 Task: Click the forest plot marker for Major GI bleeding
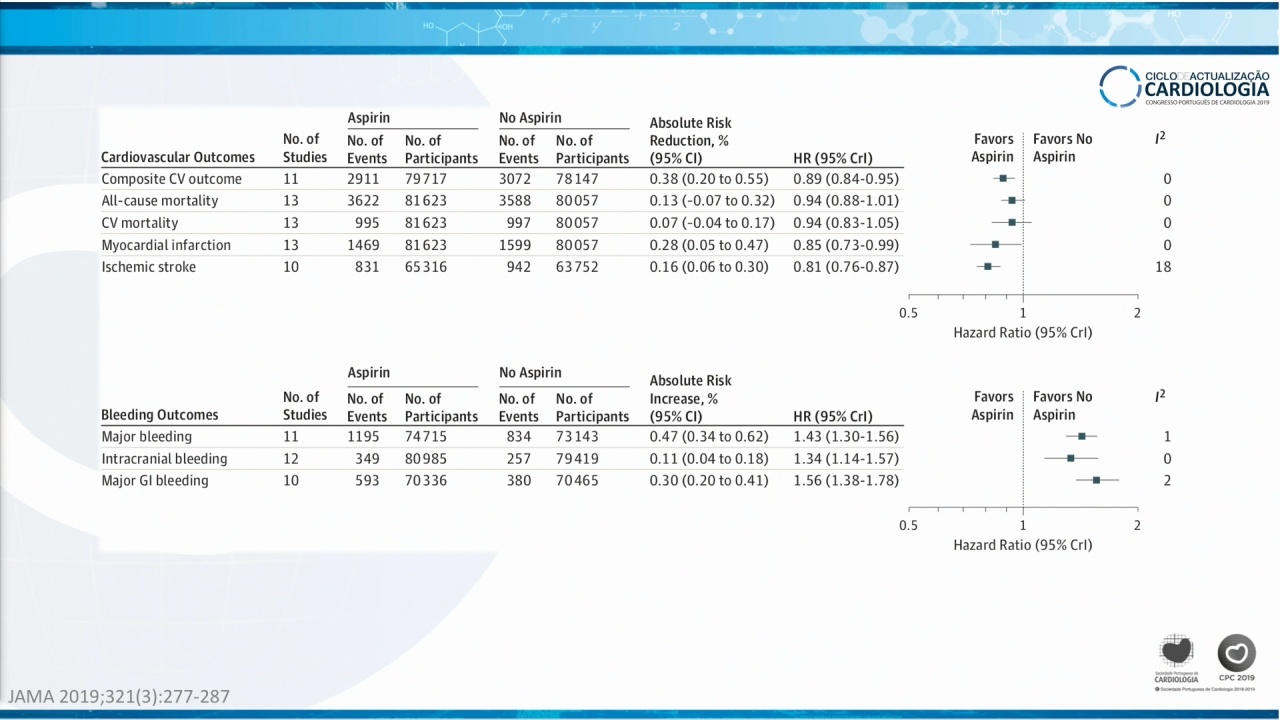(1096, 480)
